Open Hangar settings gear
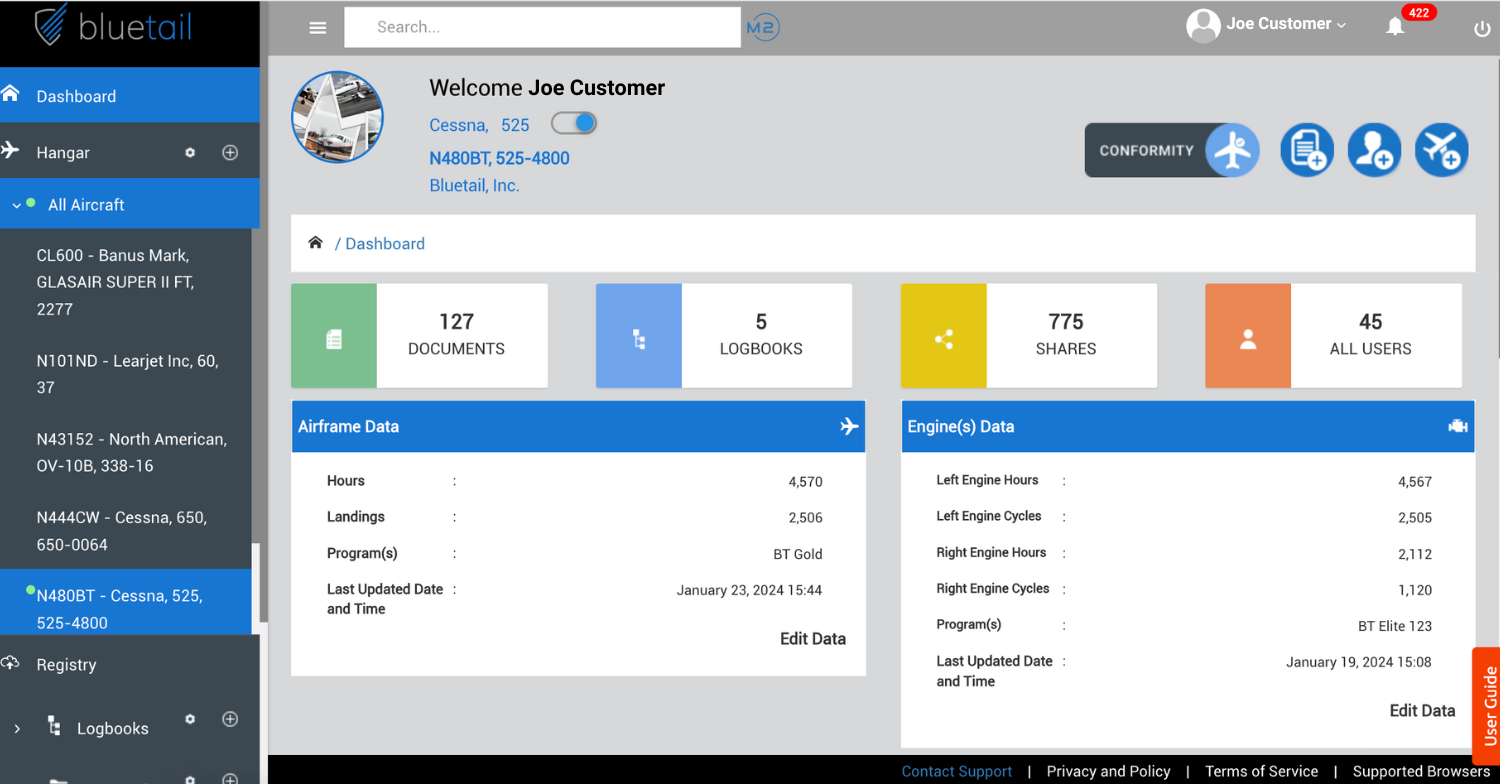This screenshot has width=1500, height=784. click(189, 152)
